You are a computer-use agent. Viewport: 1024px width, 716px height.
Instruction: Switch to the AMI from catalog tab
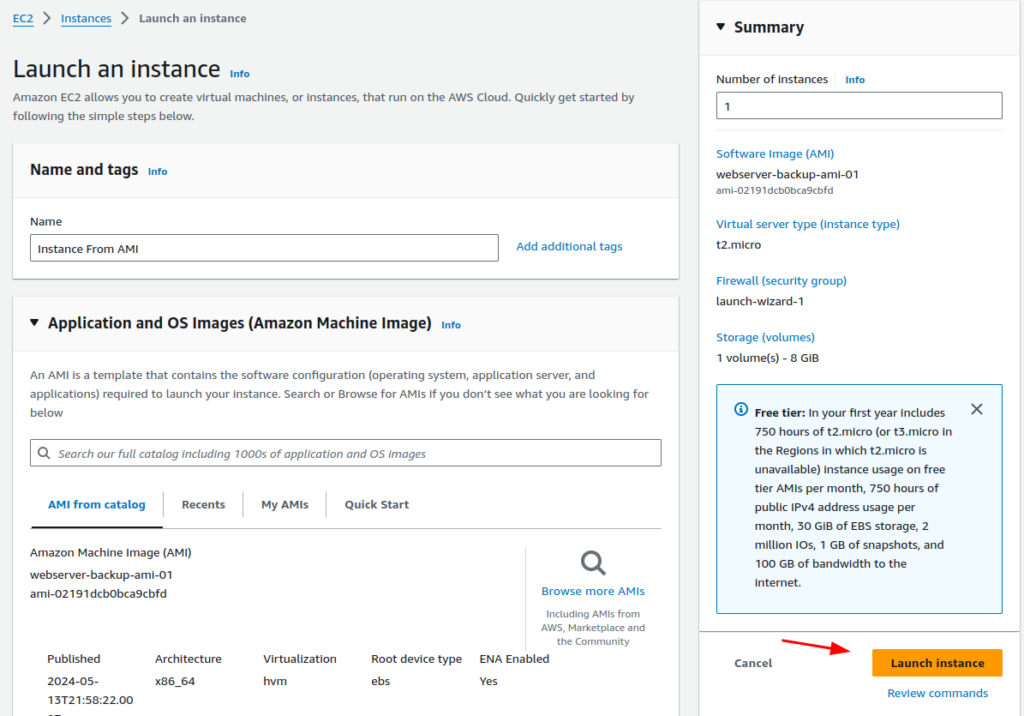click(97, 504)
